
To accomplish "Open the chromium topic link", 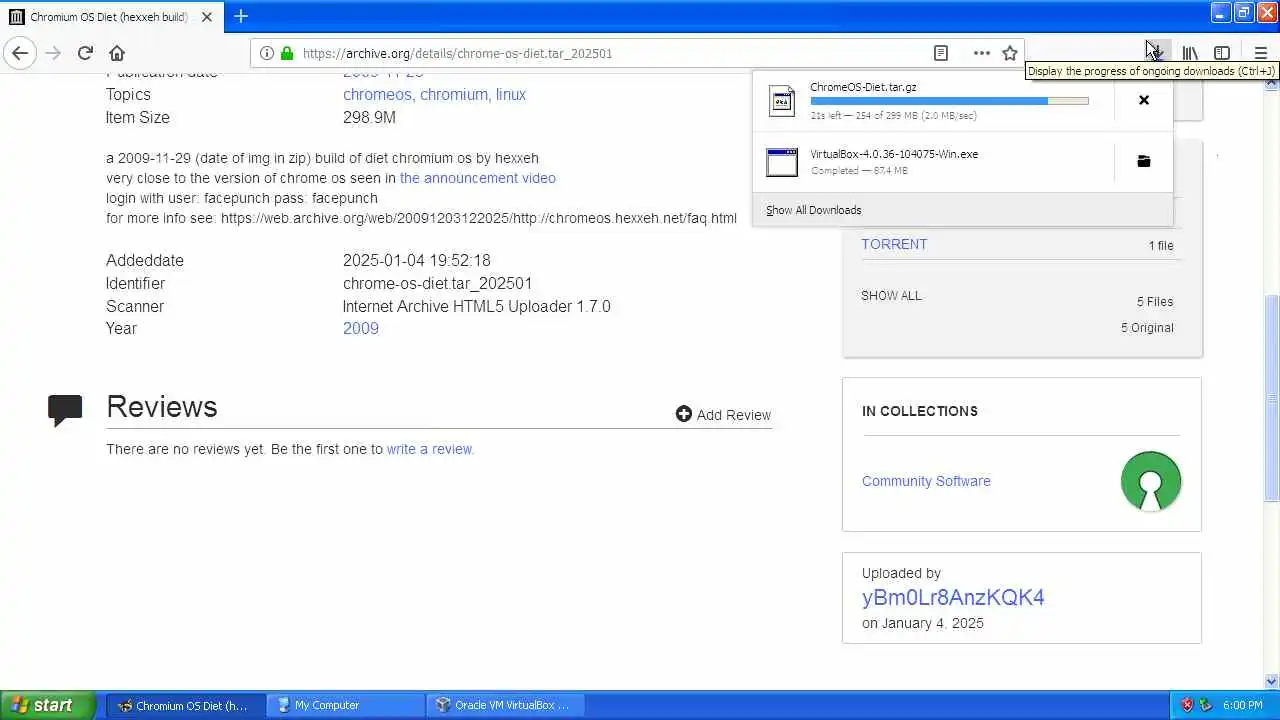I will tap(454, 95).
